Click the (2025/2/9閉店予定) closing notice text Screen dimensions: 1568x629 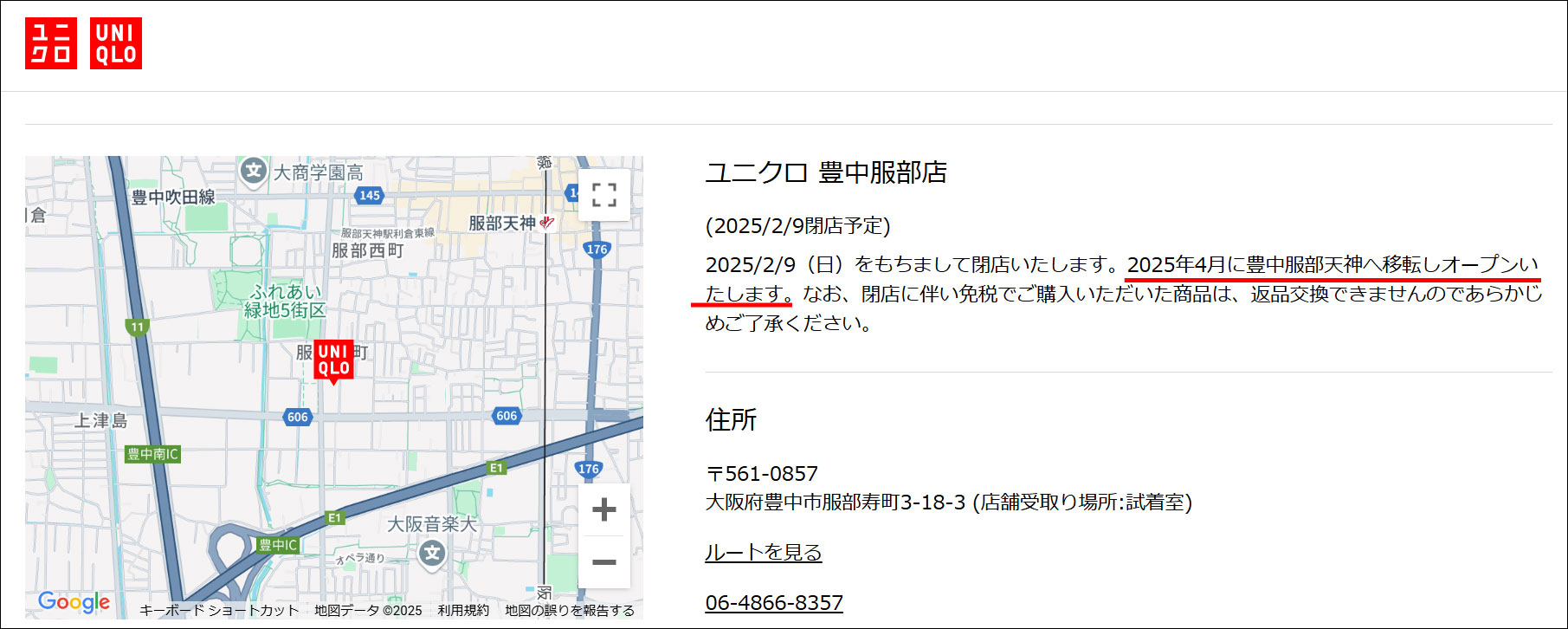[797, 226]
